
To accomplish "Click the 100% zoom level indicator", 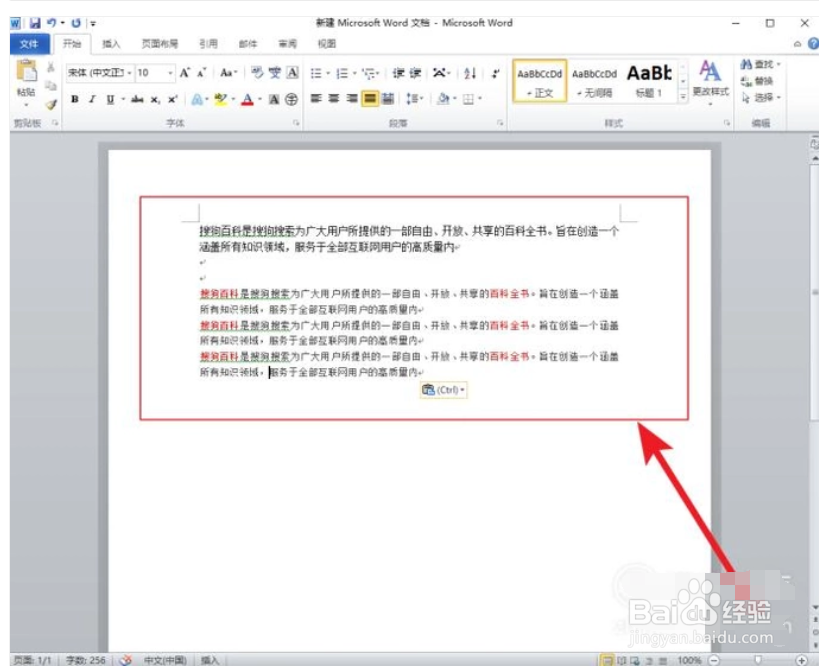I will tap(689, 660).
